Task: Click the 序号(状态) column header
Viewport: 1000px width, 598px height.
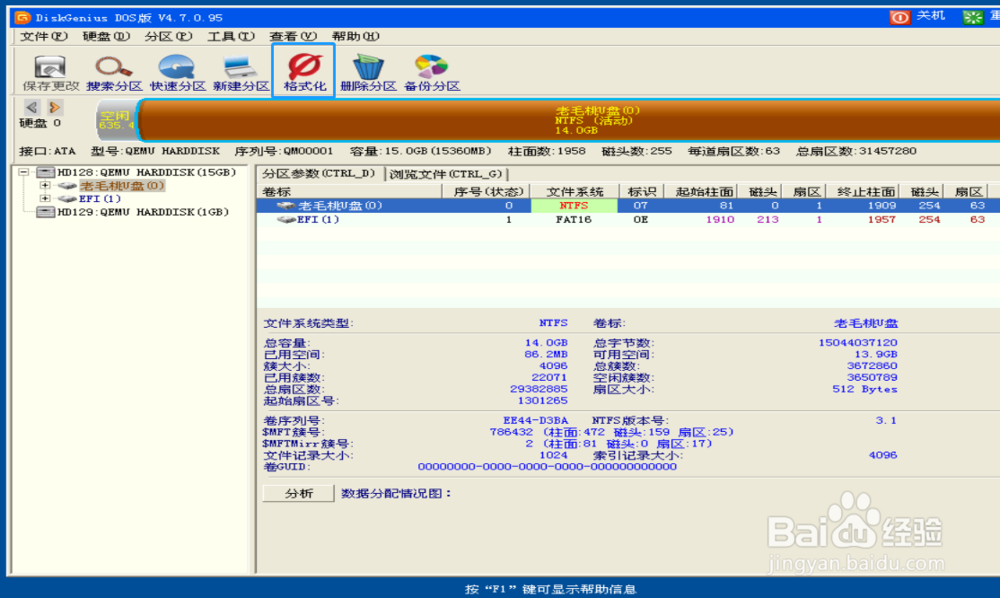Action: (x=488, y=191)
